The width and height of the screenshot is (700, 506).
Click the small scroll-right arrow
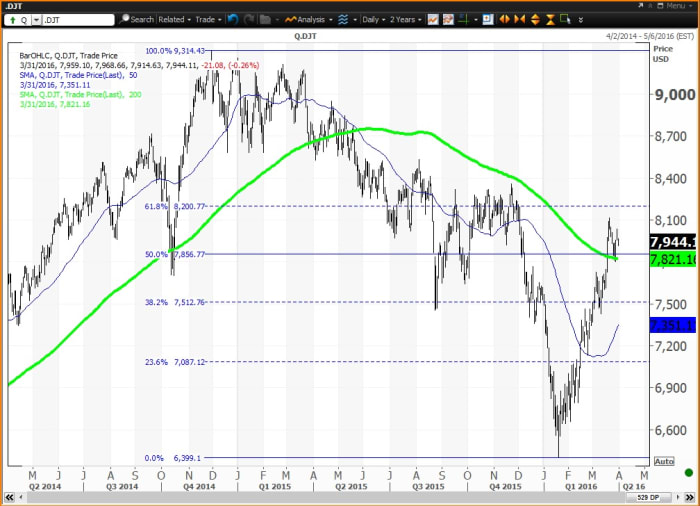[679, 497]
